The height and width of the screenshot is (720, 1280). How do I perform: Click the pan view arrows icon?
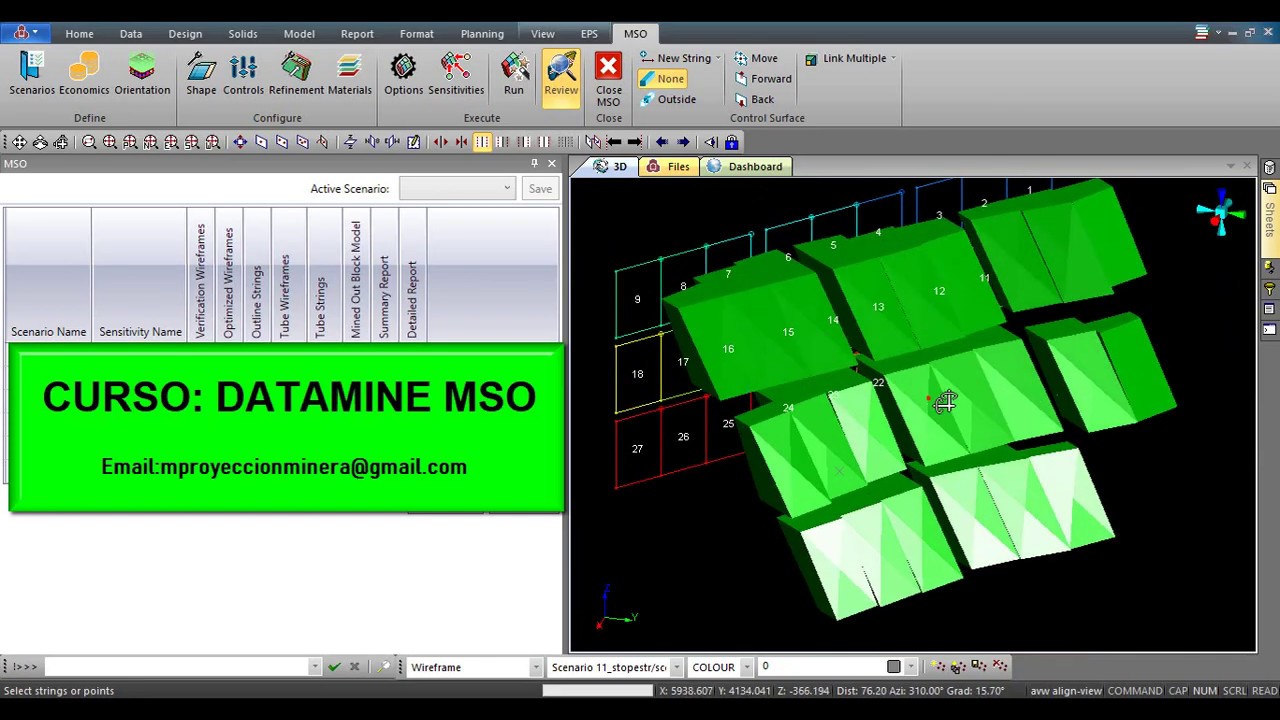[x=19, y=142]
